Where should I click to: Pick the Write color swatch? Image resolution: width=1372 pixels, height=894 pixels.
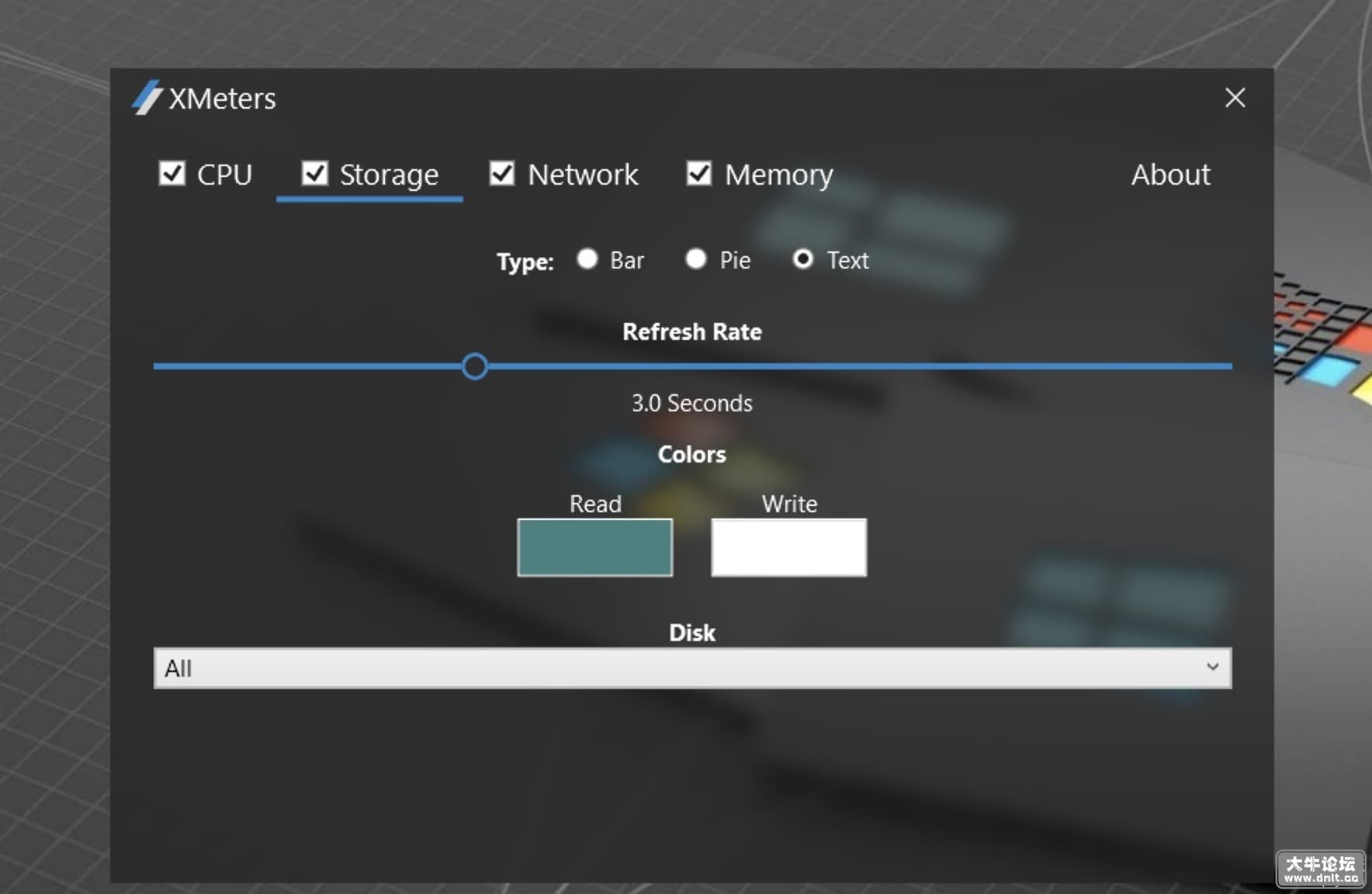[x=788, y=547]
